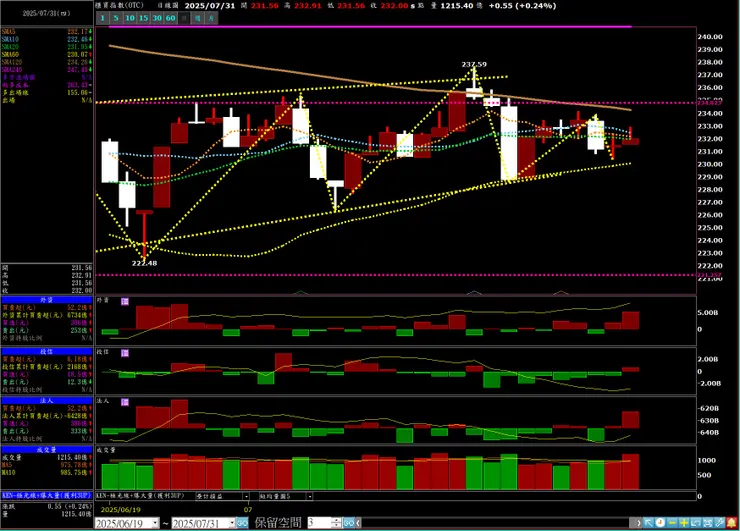Click purple icon in 法人 sub-chart
The image size is (740, 531).
pyautogui.click(x=125, y=402)
